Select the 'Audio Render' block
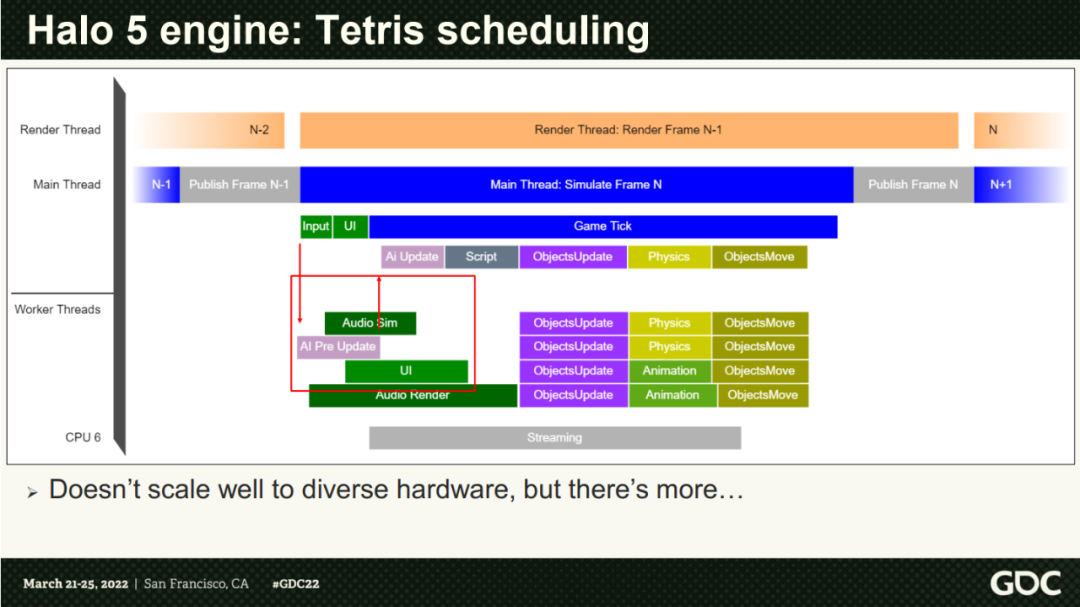 point(413,395)
